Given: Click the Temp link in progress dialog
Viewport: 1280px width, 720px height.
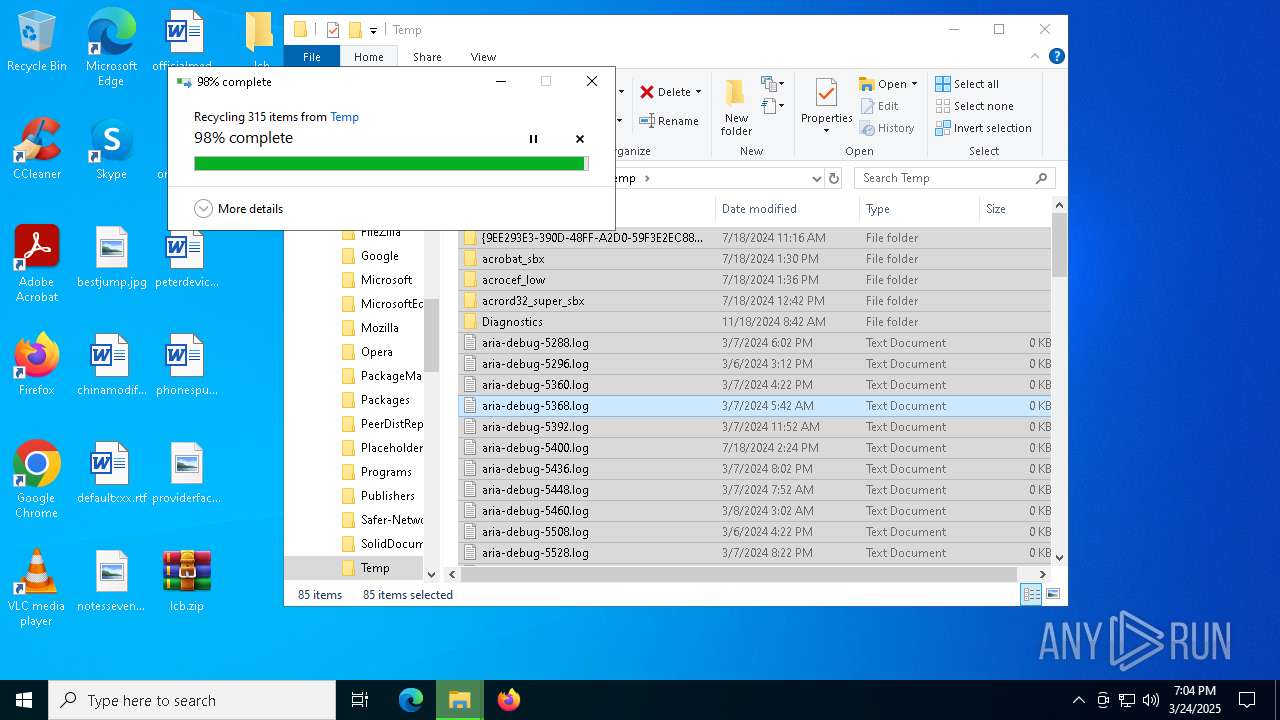Looking at the screenshot, I should tap(344, 117).
